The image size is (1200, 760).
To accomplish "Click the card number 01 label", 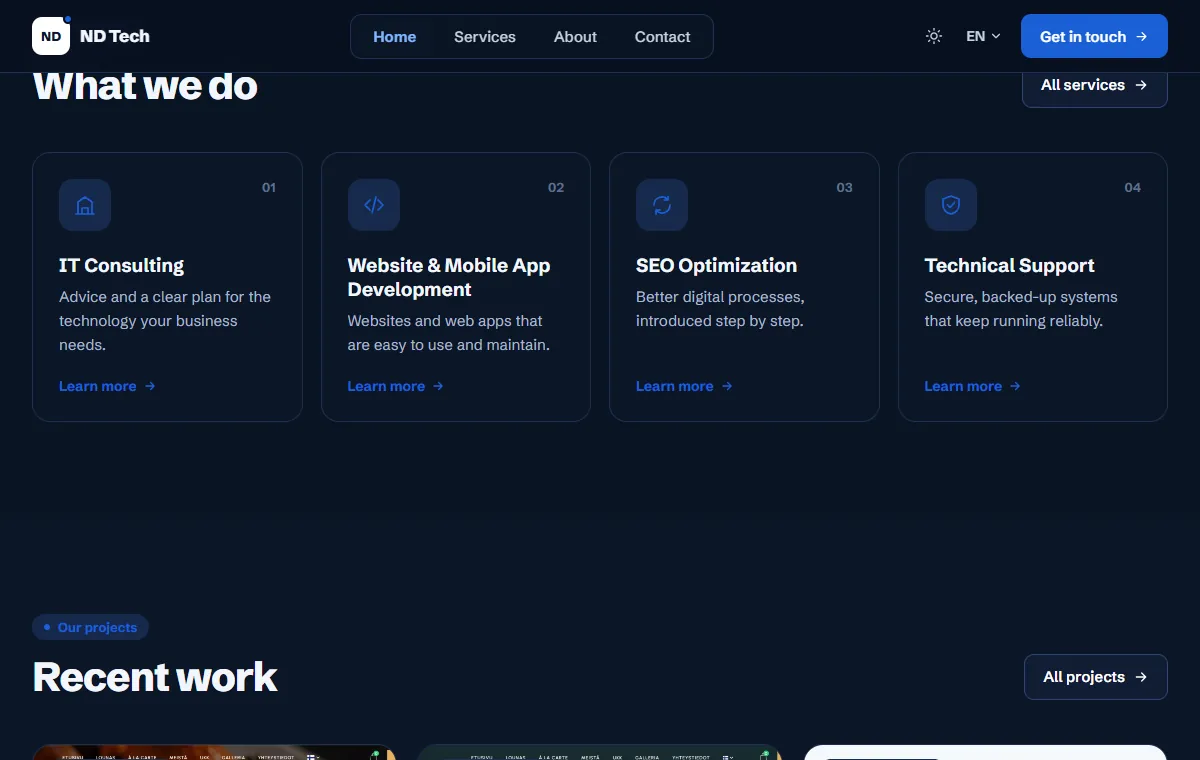I will click(269, 187).
